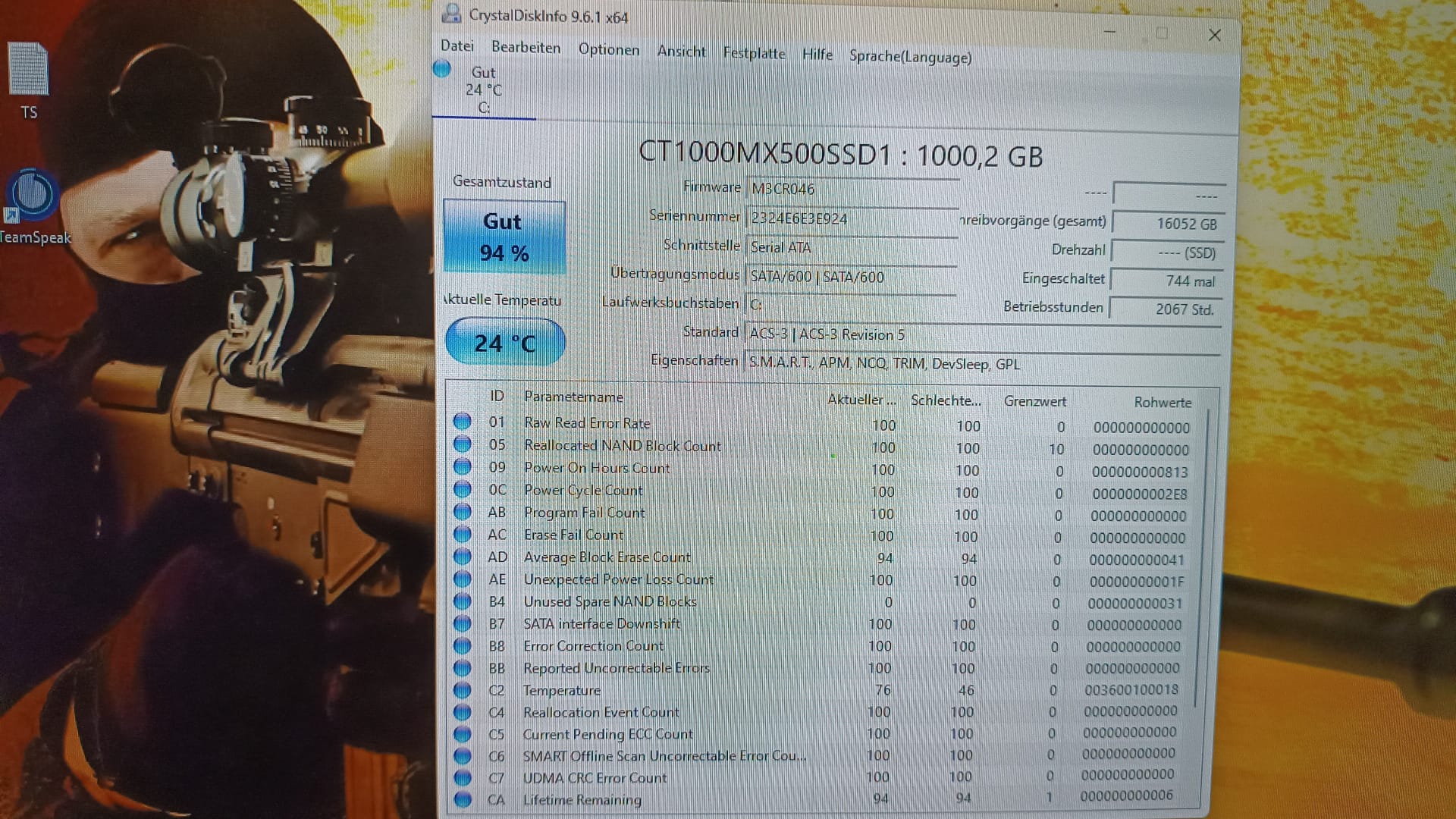Click the 24 °C temperature button
Screen dimensions: 1456x819
click(x=504, y=343)
